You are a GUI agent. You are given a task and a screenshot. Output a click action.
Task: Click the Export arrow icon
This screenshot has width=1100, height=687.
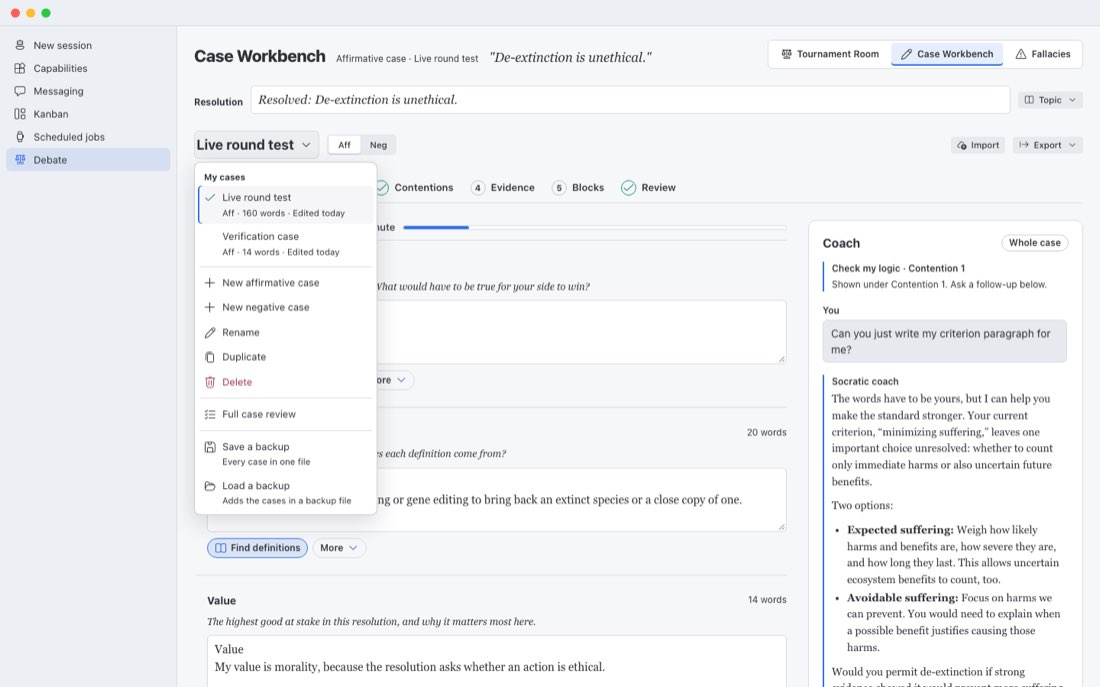tap(1024, 145)
